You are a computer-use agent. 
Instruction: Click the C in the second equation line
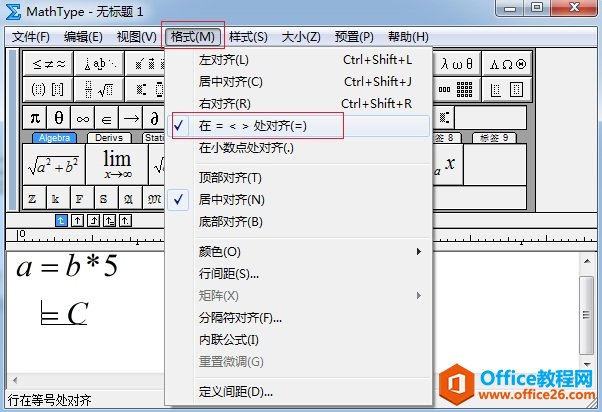(x=78, y=314)
